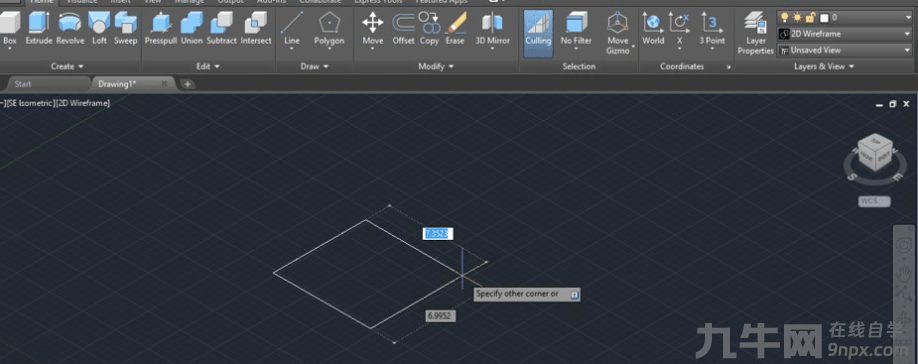Expand the Modify panel
This screenshot has width=918, height=364.
(x=436, y=66)
